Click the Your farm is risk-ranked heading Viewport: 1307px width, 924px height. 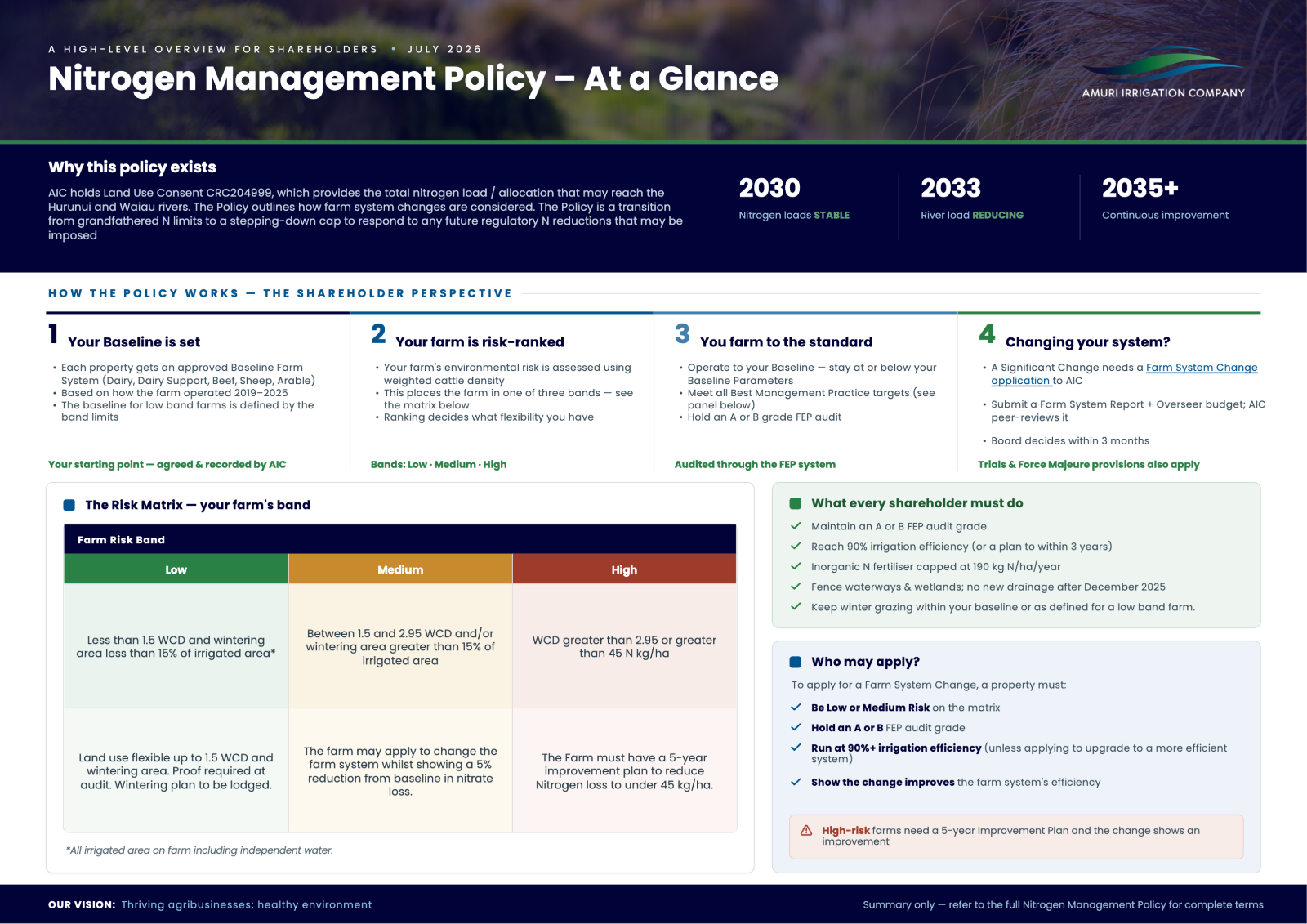pos(480,342)
